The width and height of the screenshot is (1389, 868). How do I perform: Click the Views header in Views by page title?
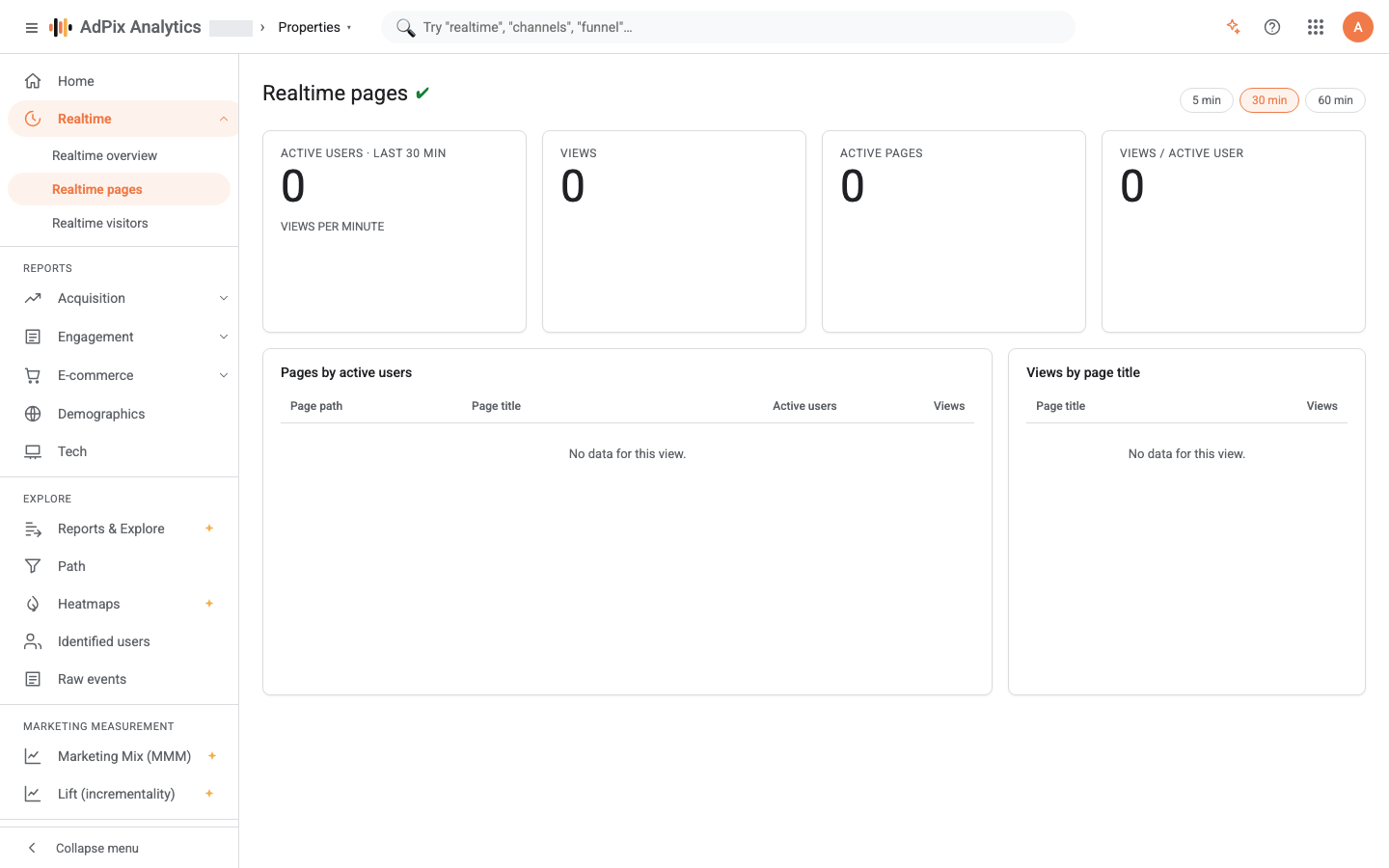point(1321,406)
